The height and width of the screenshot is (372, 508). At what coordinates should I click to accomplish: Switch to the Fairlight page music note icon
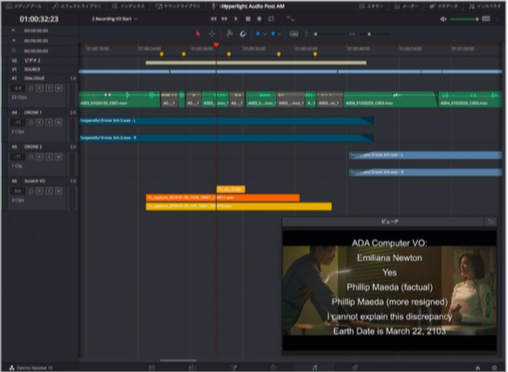click(315, 367)
